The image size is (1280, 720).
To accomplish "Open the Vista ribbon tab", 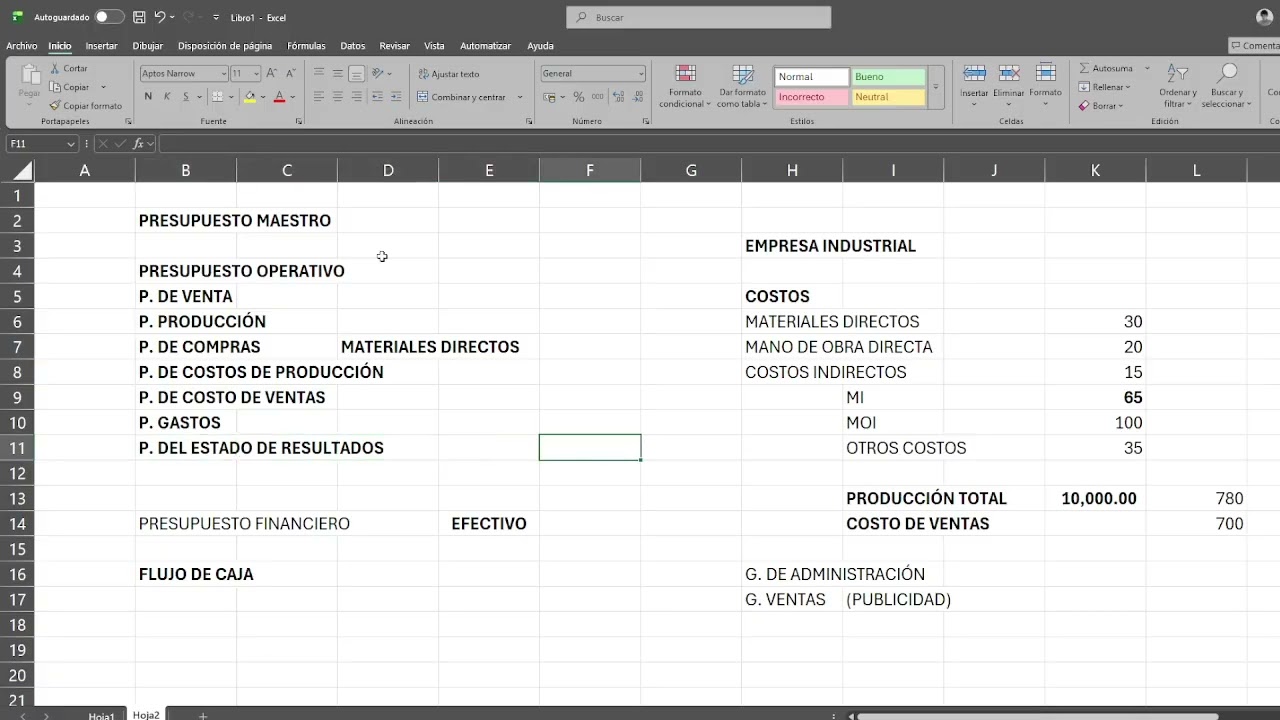I will 434,46.
